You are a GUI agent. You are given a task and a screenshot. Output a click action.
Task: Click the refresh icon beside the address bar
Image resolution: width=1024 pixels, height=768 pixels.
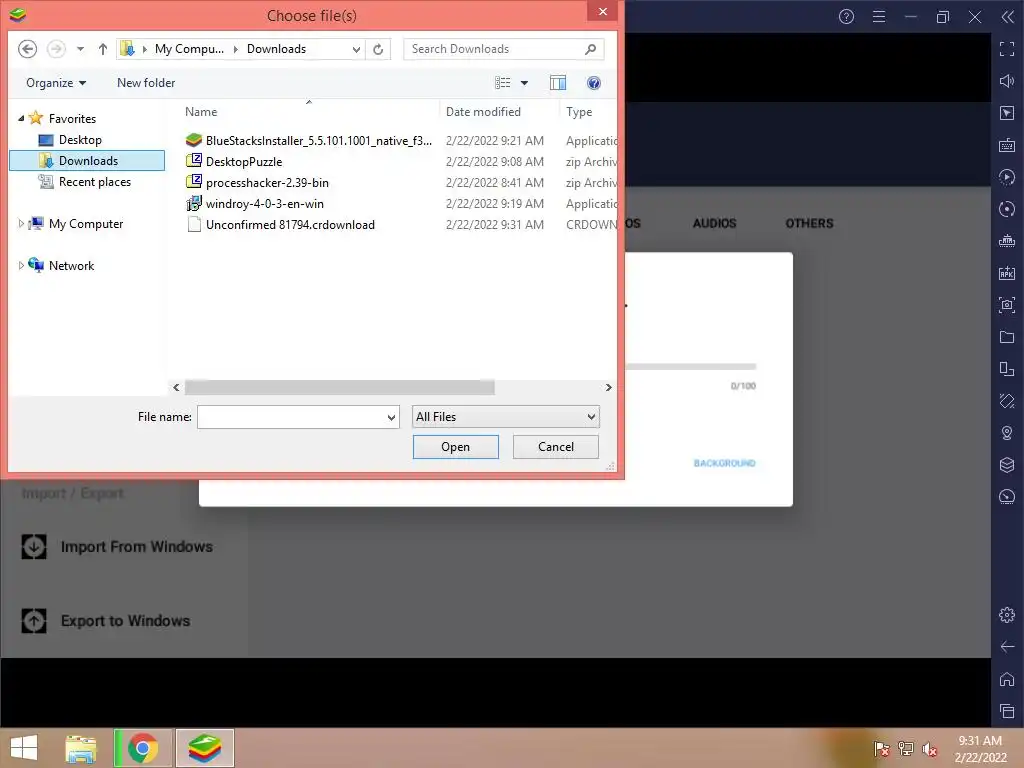(378, 50)
